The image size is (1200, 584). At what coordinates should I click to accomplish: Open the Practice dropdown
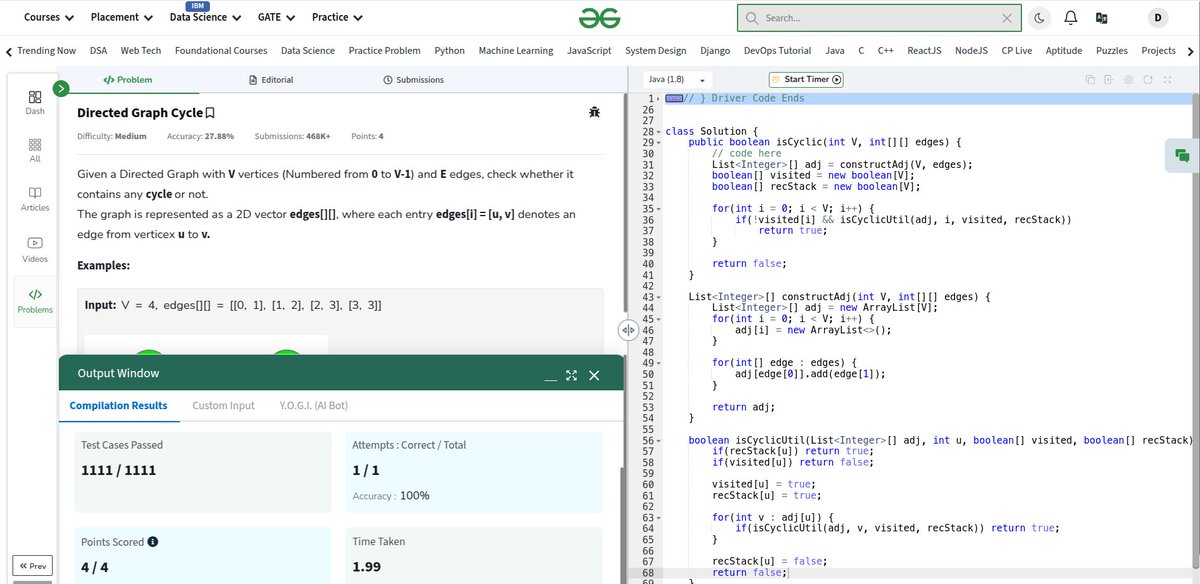coord(337,17)
